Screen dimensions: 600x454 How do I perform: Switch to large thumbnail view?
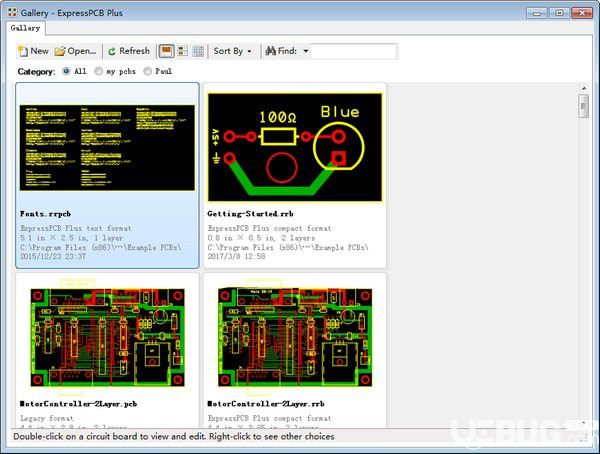tap(166, 51)
